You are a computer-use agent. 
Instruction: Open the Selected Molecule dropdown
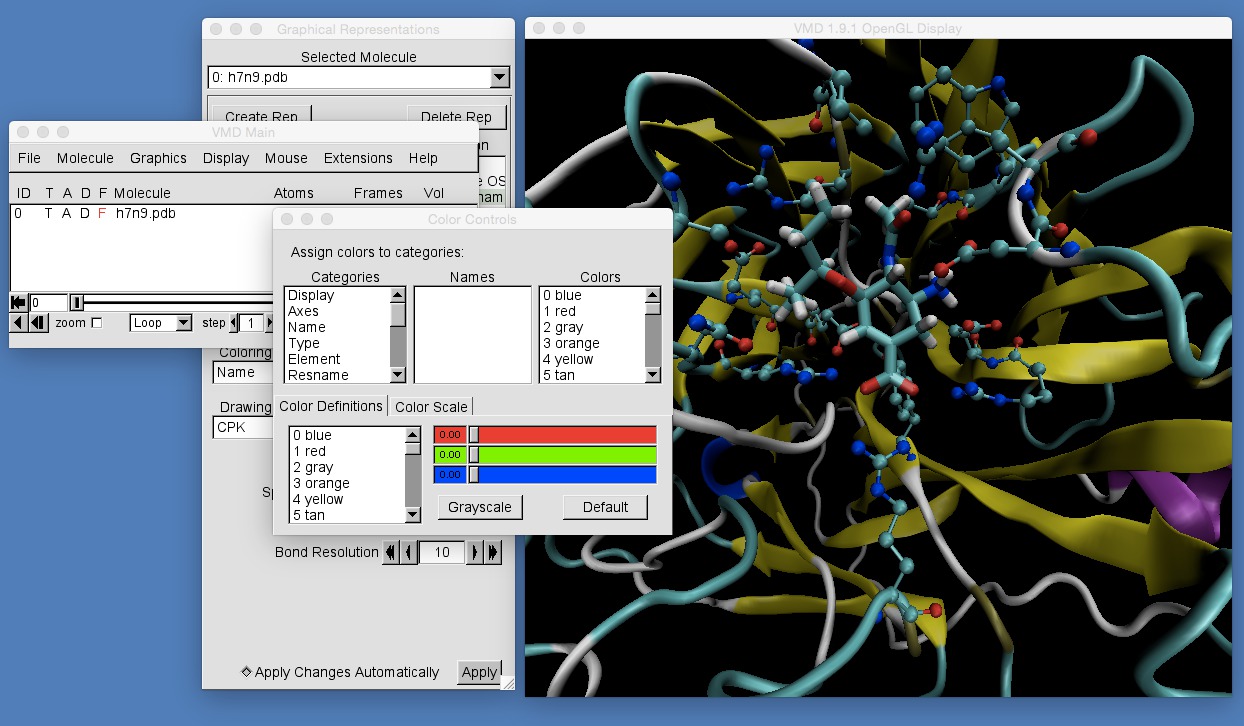point(498,77)
